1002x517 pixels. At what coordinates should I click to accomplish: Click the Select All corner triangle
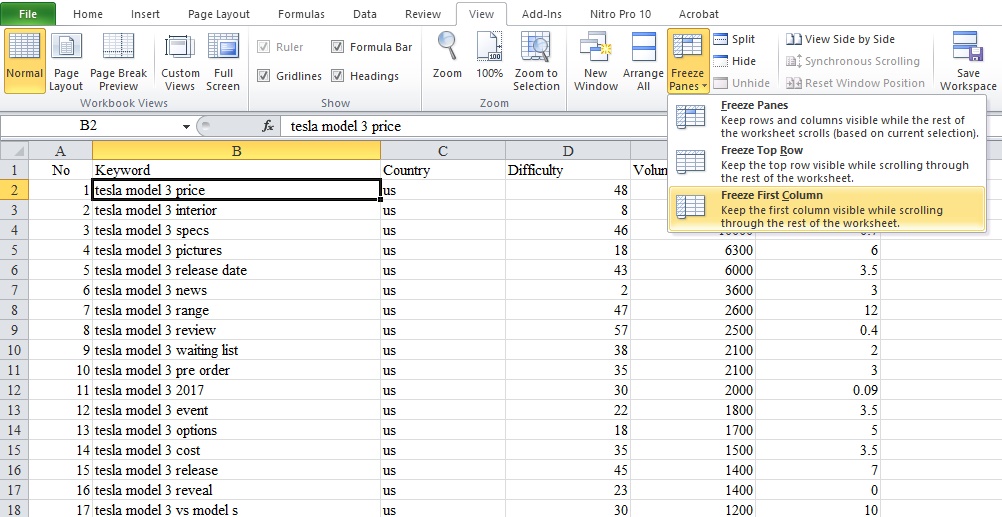coord(14,151)
